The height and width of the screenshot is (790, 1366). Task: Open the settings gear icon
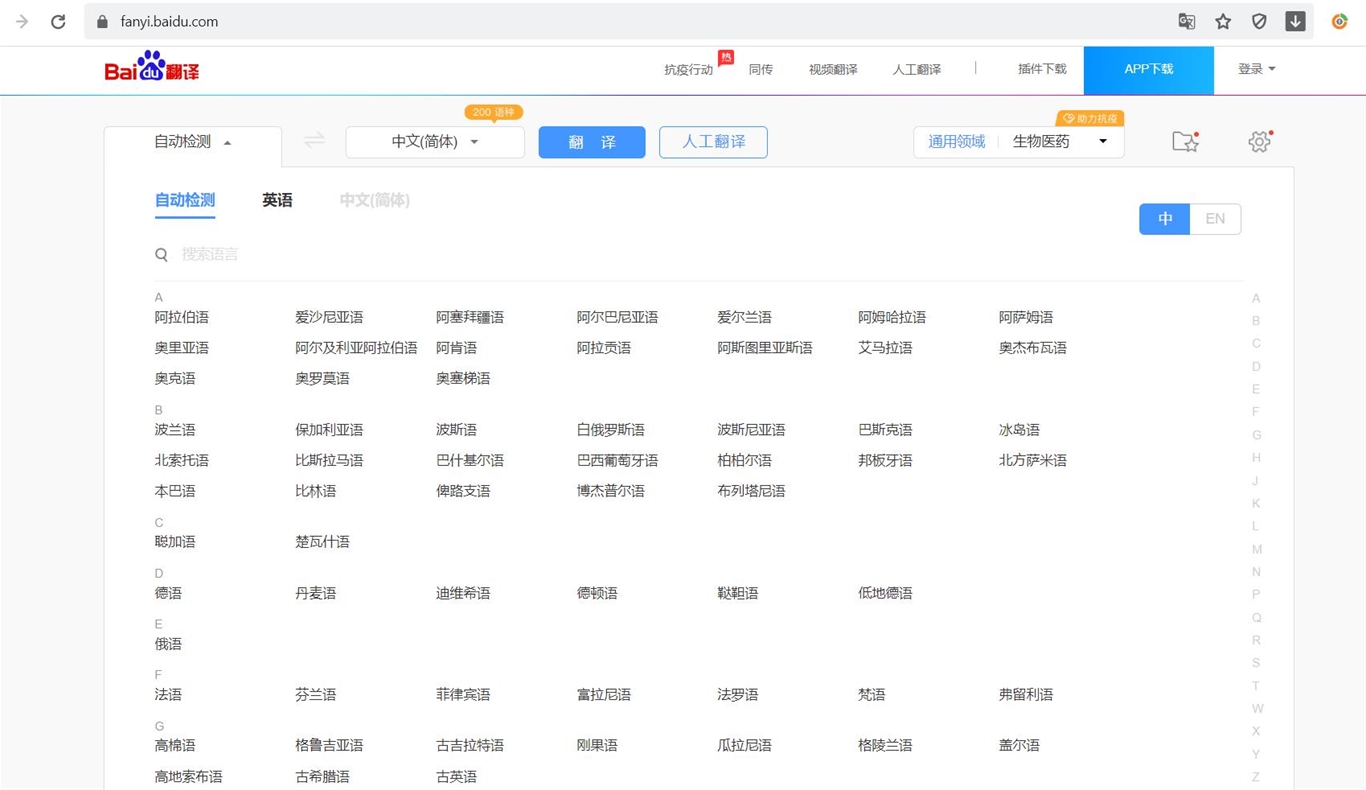point(1259,141)
